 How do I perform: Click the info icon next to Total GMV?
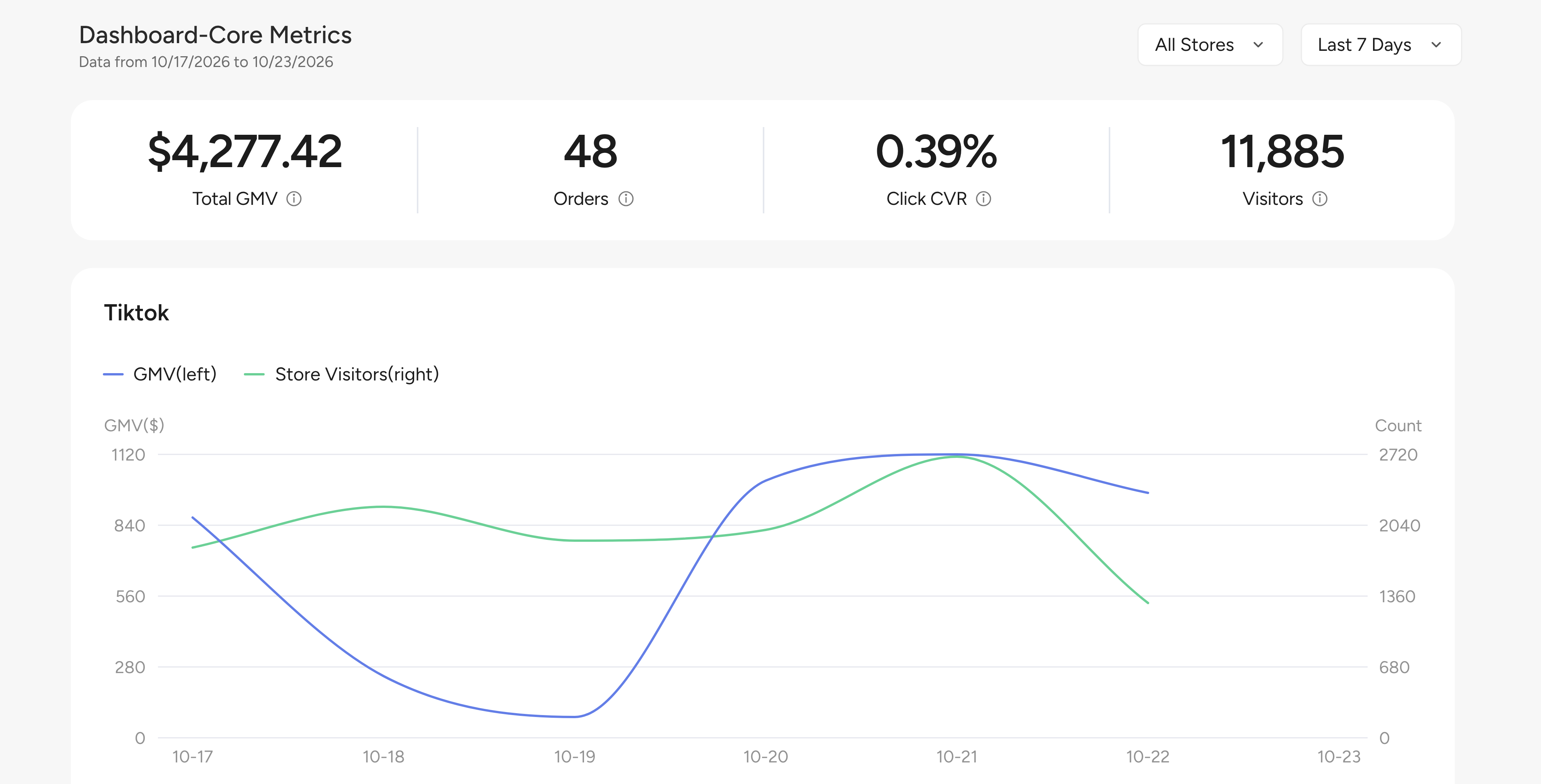(x=294, y=199)
